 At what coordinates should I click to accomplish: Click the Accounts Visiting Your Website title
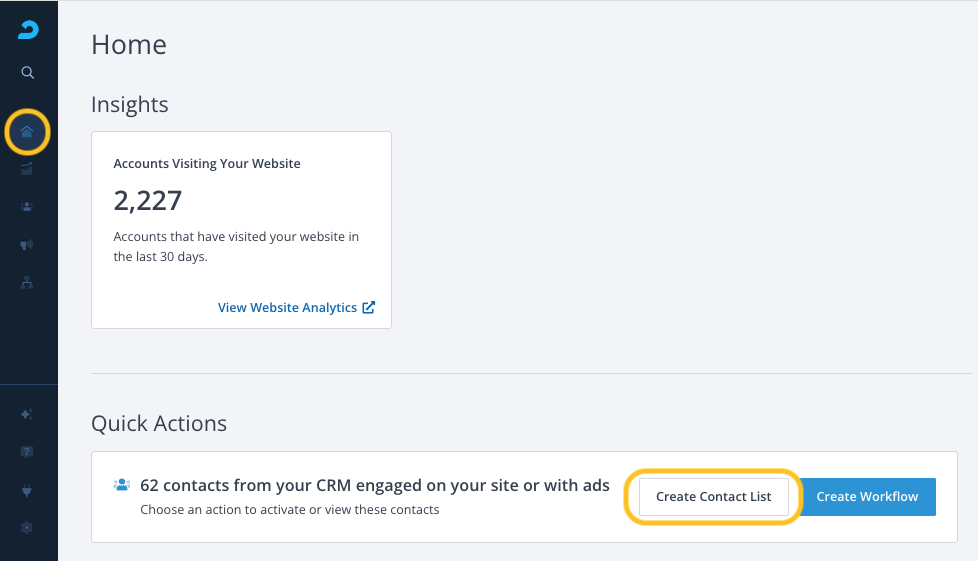coord(207,163)
